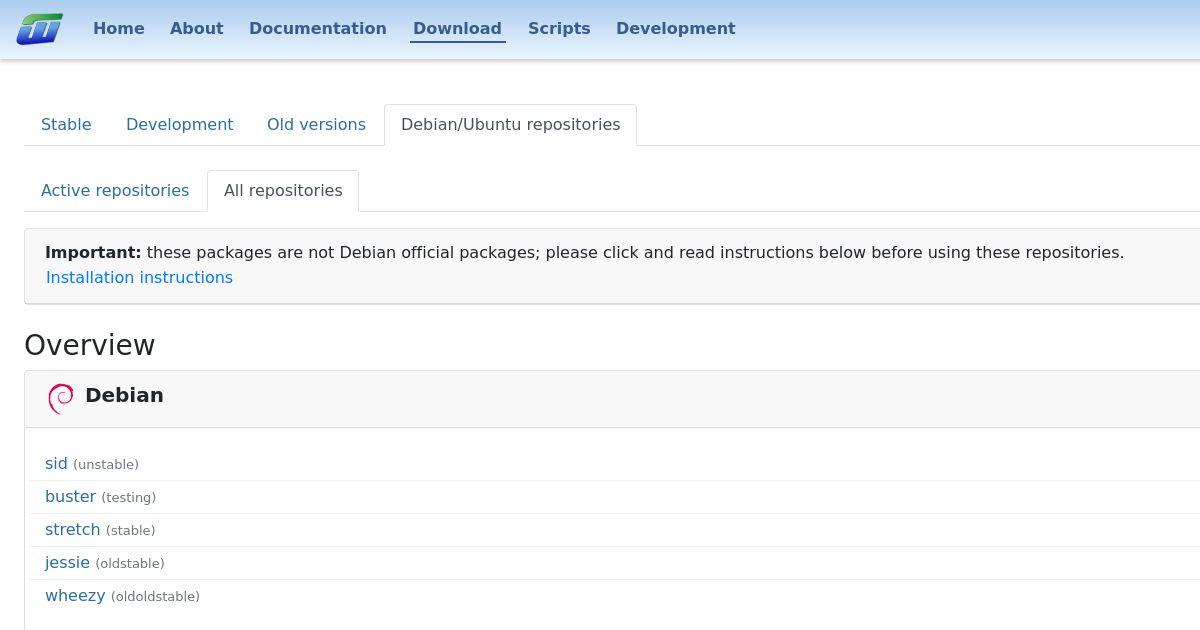Click the 'Important:' bold notice text
1200x630 pixels.
pos(93,253)
